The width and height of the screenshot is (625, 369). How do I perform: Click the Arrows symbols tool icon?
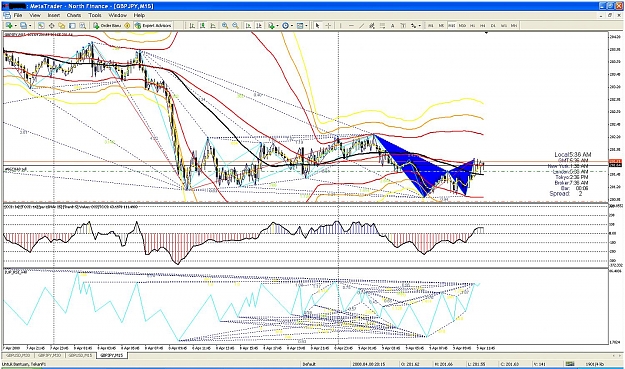click(x=413, y=26)
